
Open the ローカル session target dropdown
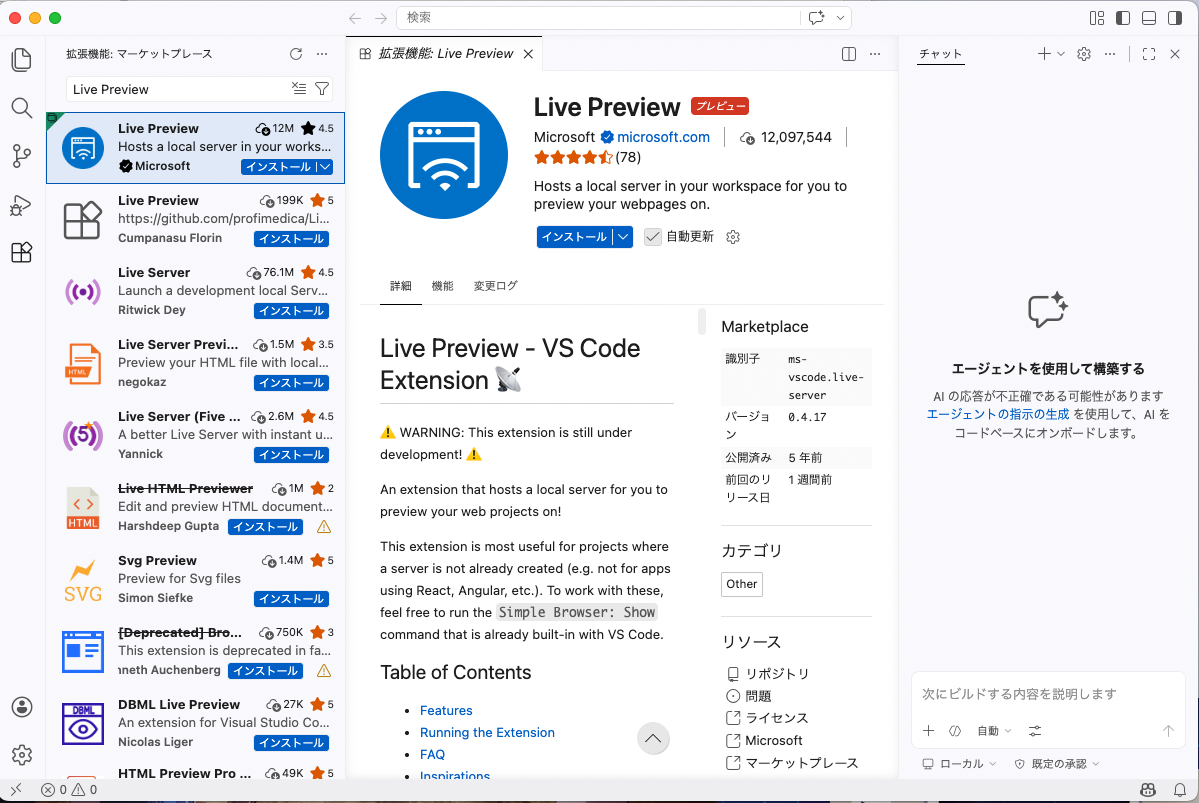959,763
